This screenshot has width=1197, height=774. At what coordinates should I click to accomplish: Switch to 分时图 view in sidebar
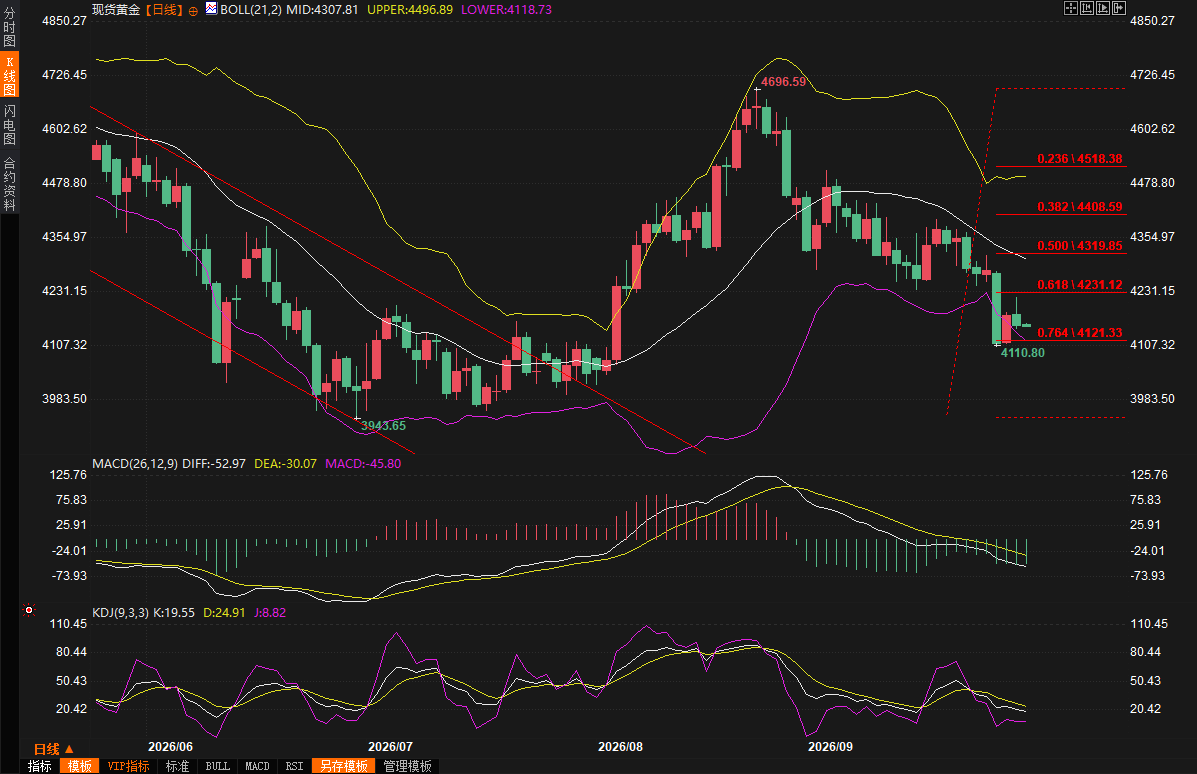point(9,27)
